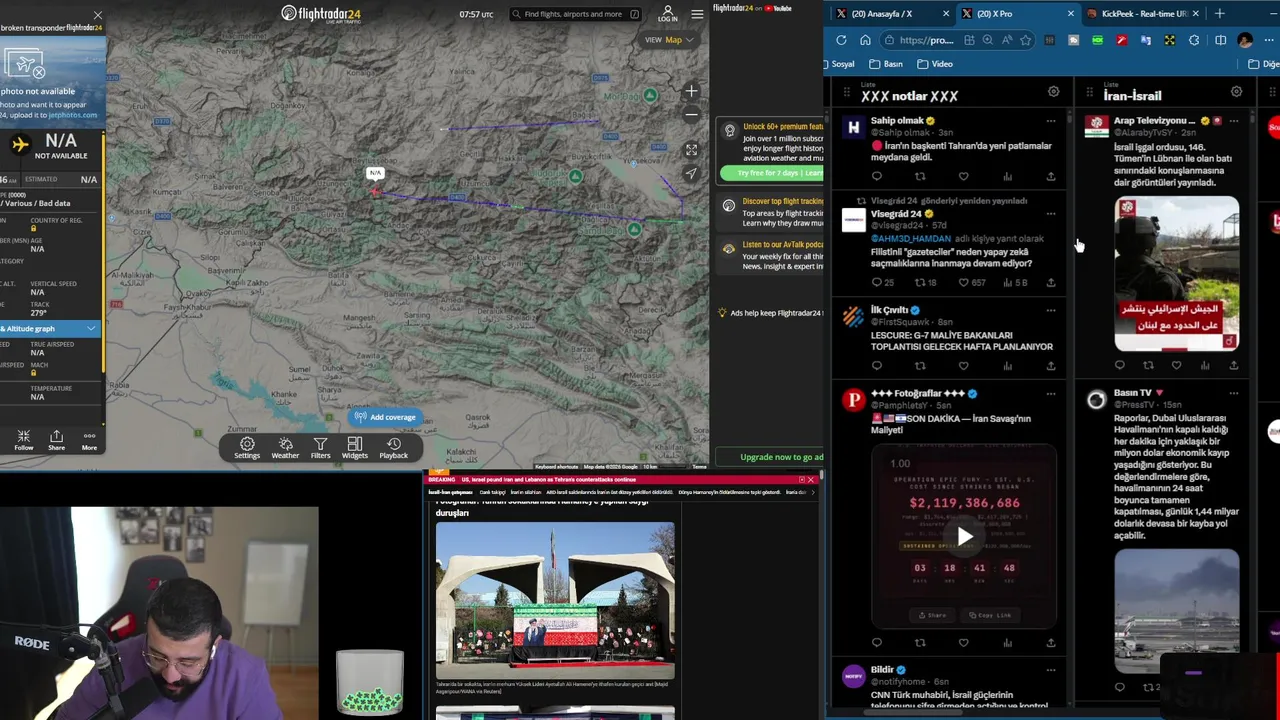Open the Filters tool on the map
The image size is (1280, 720).
click(x=320, y=448)
